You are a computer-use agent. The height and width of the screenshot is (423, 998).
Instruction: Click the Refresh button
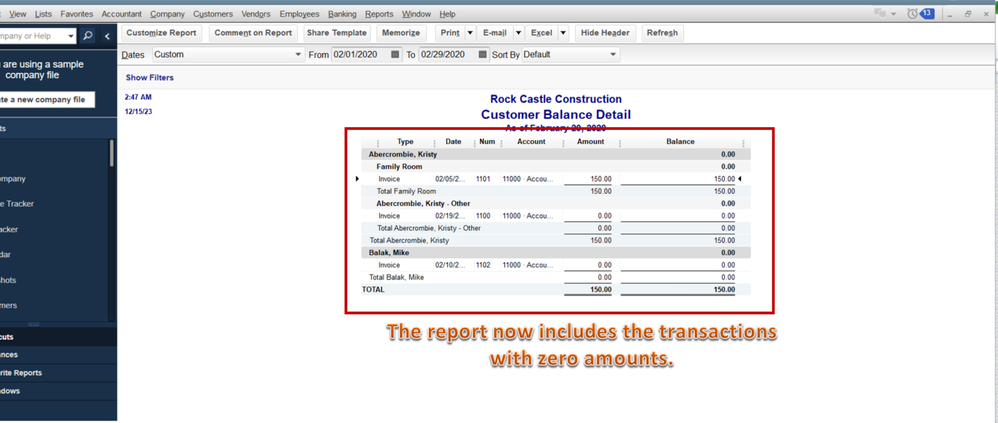663,33
